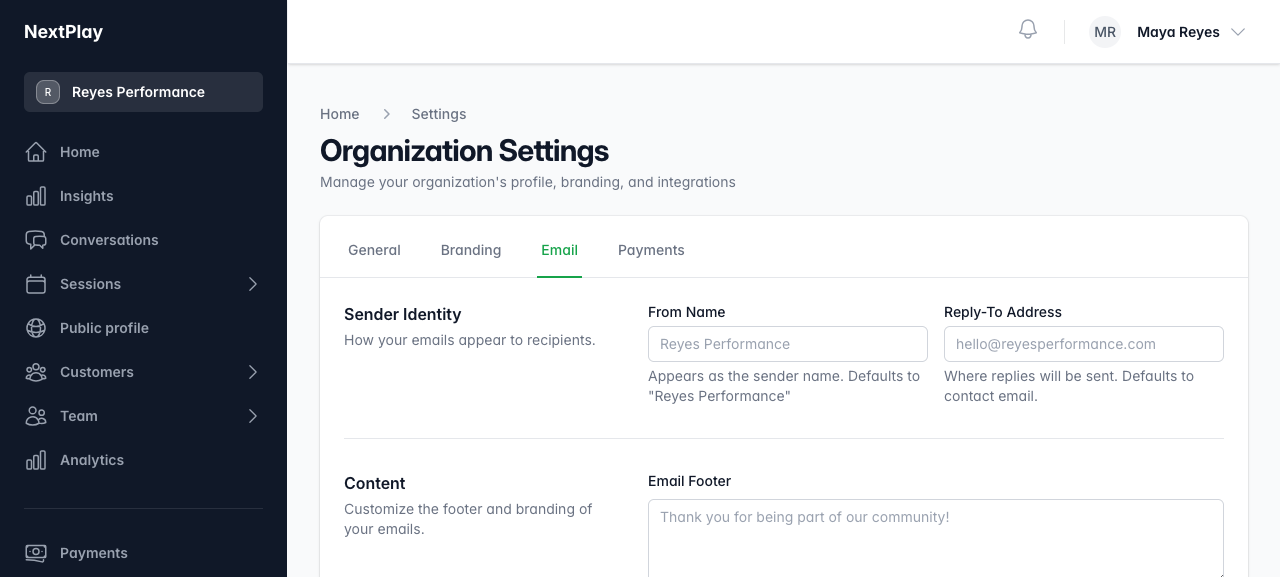Click the Conversations chat bubble icon
1280x577 pixels.
36,240
